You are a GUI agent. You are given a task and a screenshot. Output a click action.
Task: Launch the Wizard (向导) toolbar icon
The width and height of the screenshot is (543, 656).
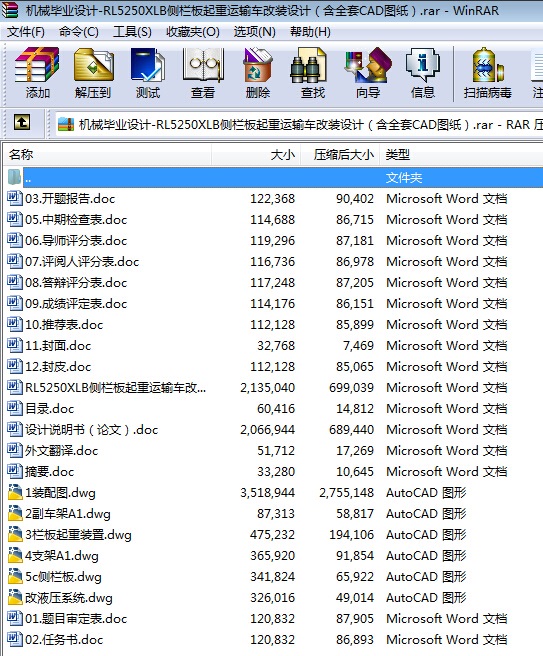coord(368,65)
